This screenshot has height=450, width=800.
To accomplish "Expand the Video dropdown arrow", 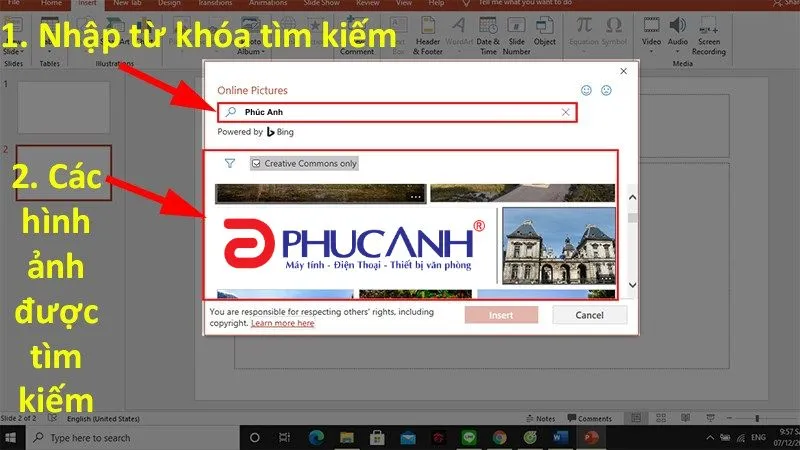I will coord(651,52).
